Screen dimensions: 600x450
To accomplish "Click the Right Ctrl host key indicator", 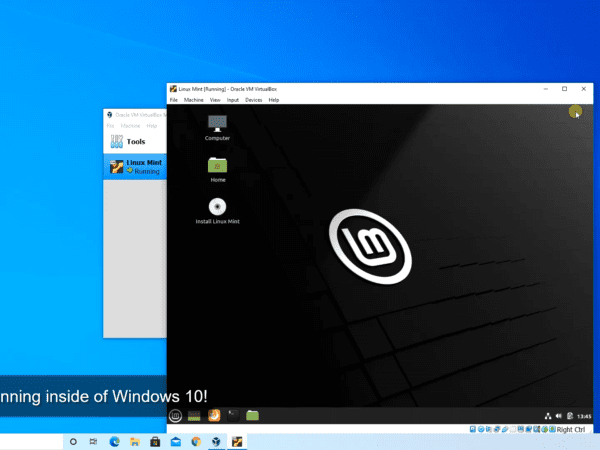I will point(571,429).
